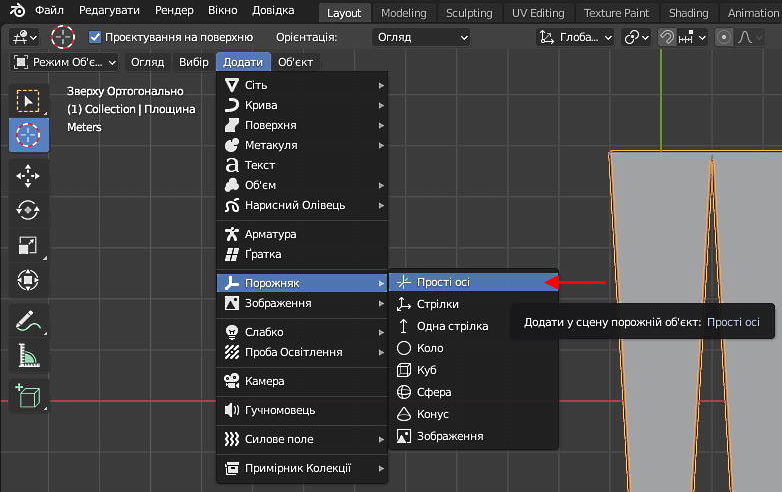Switch to the Sculpting workspace tab

(x=469, y=13)
